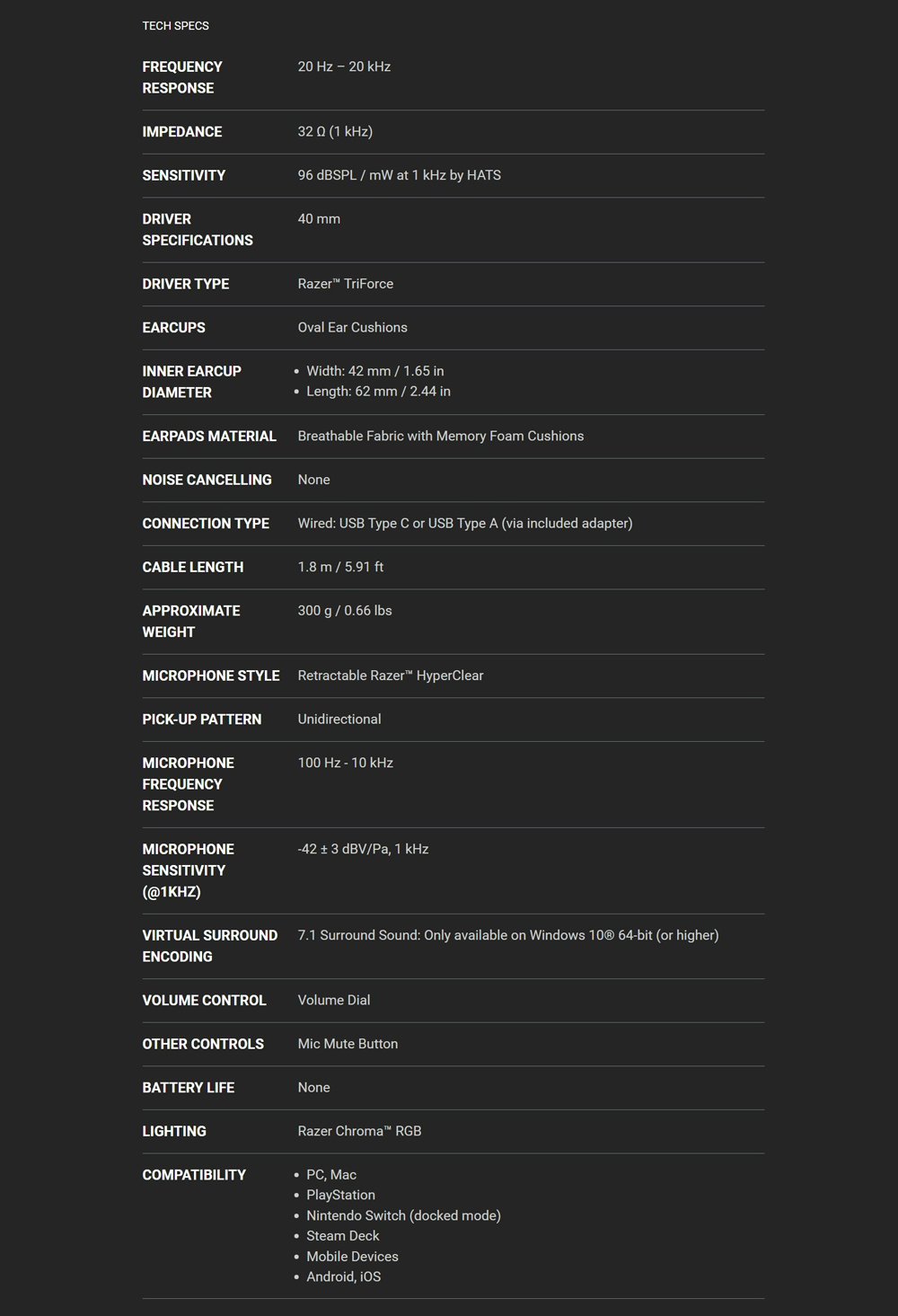898x1316 pixels.
Task: Click the Mic Mute Button value text
Action: [348, 1044]
